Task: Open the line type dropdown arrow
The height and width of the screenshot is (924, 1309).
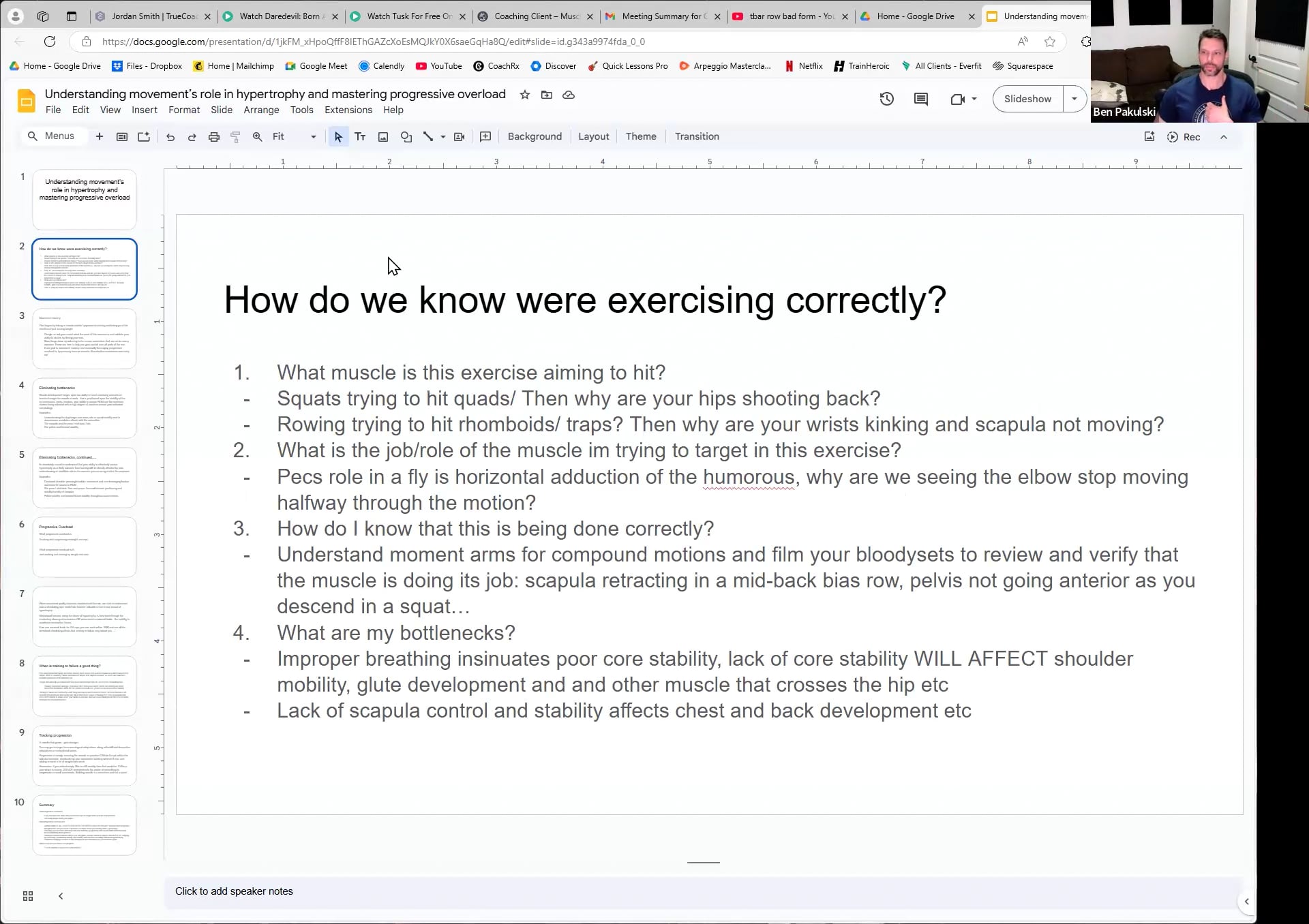Action: [x=443, y=137]
